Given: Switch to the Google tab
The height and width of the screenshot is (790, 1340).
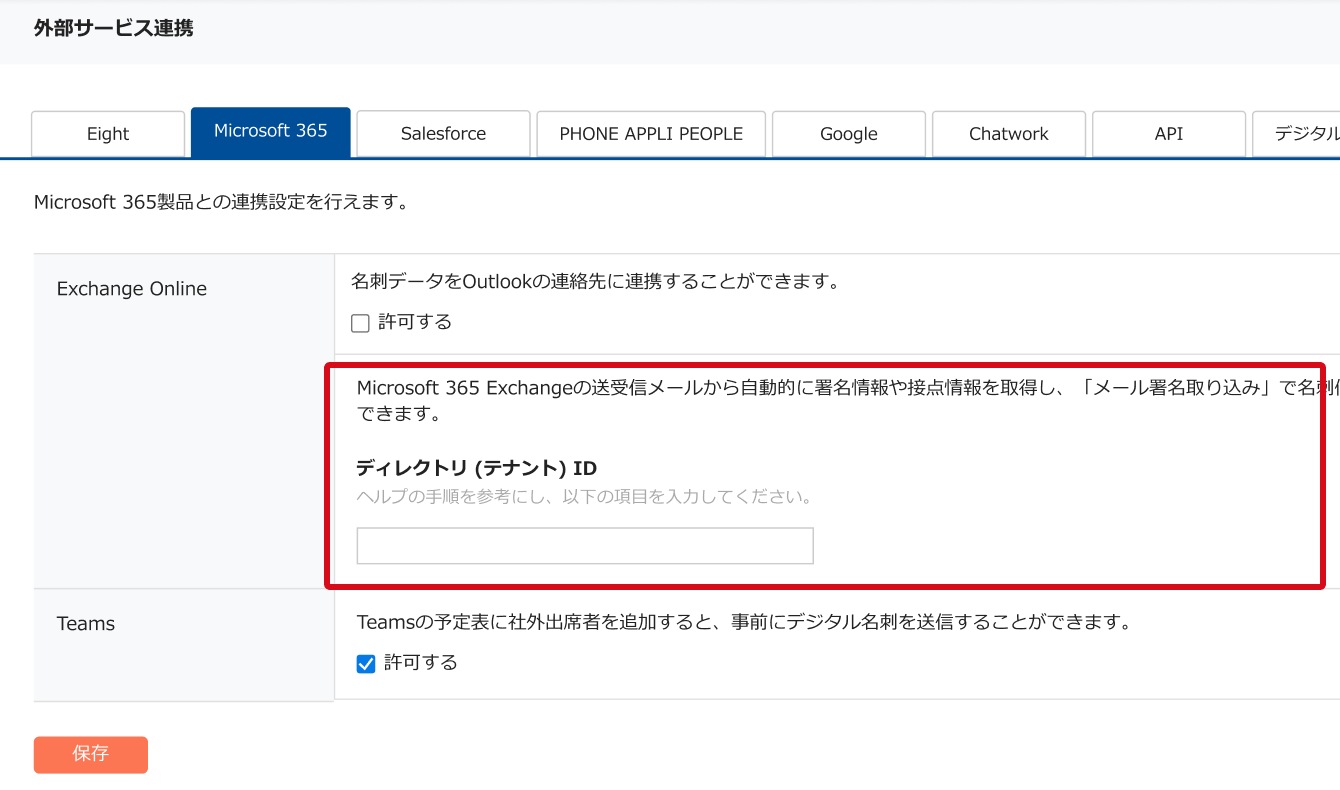Looking at the screenshot, I should tap(848, 134).
